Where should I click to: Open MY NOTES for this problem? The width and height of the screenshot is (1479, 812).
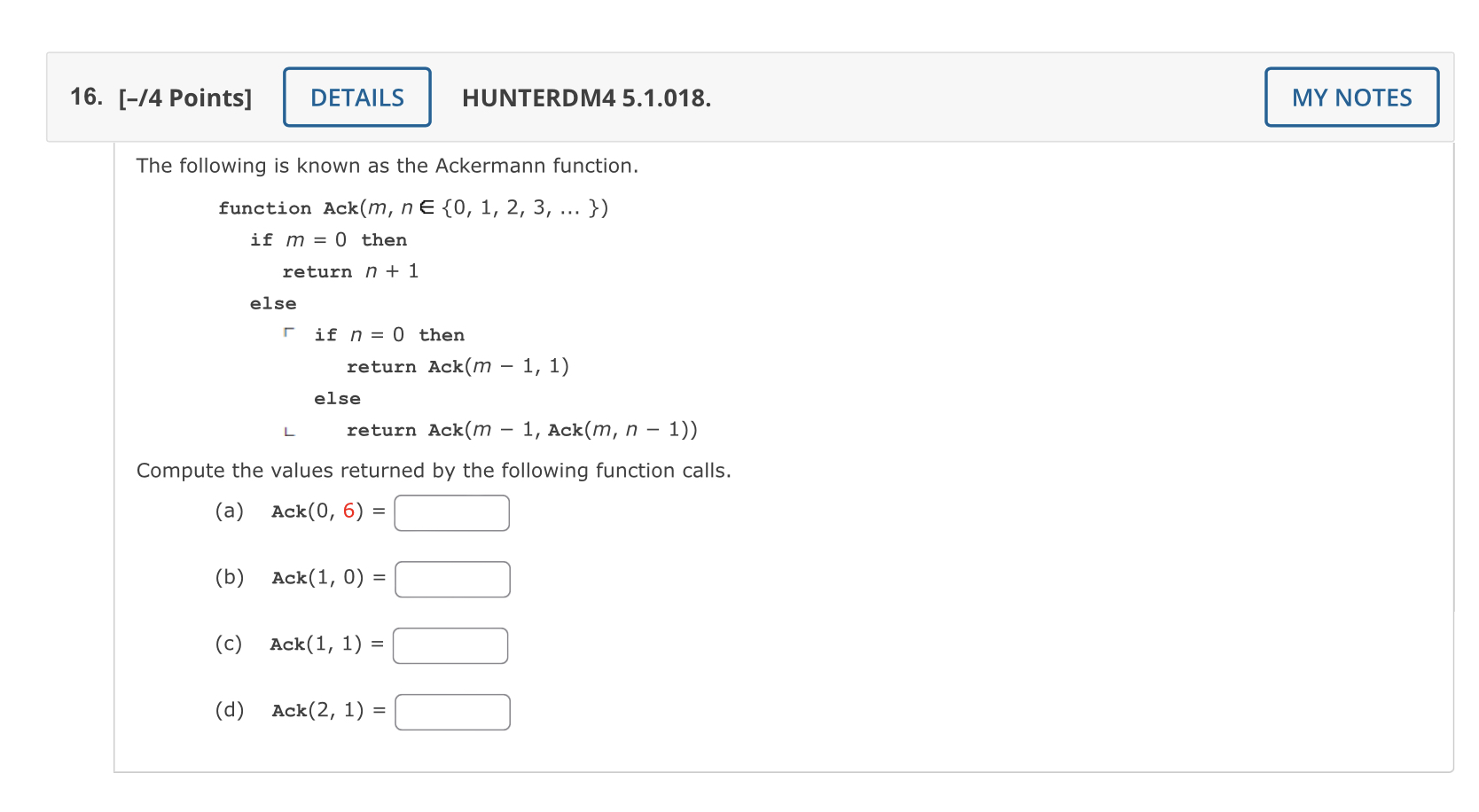click(x=1350, y=98)
